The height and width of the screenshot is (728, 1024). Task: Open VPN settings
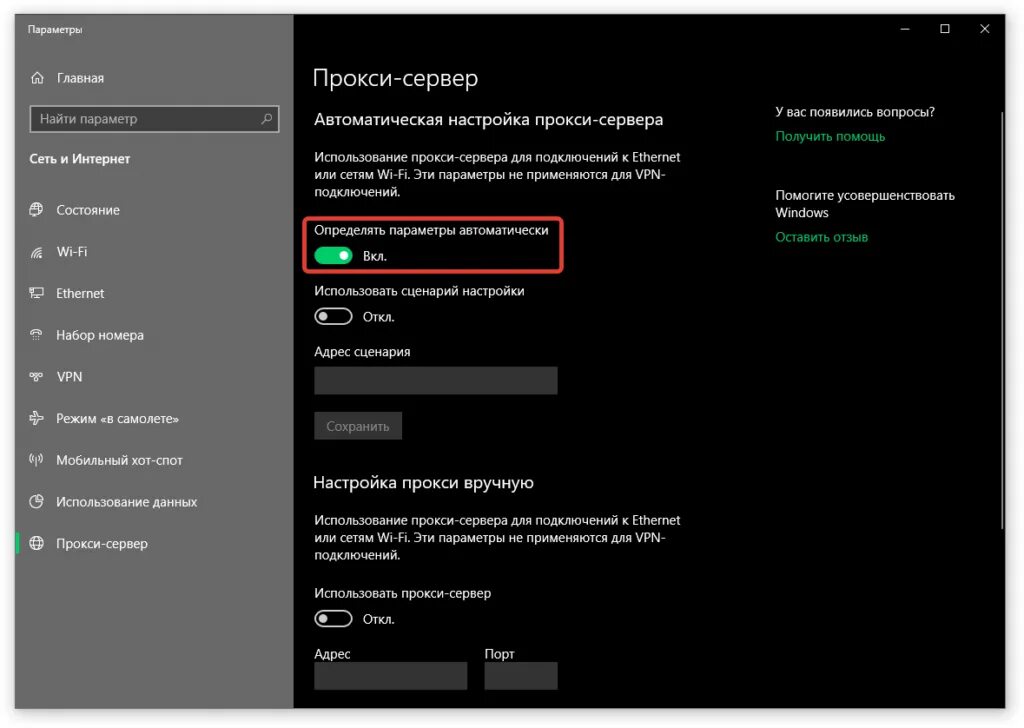tap(69, 377)
